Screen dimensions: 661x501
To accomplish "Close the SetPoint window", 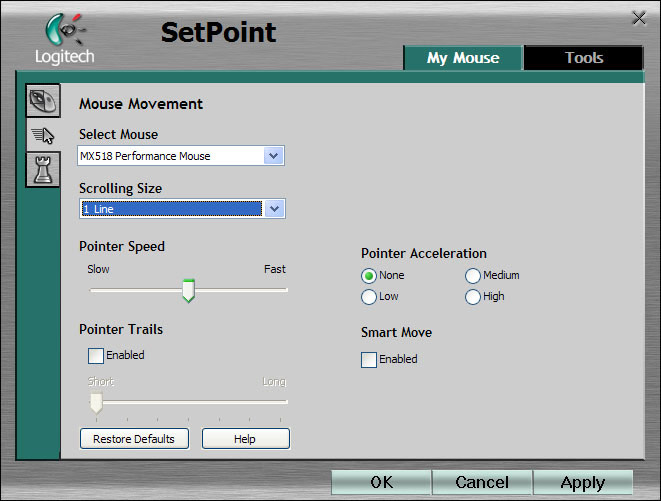I will [639, 18].
